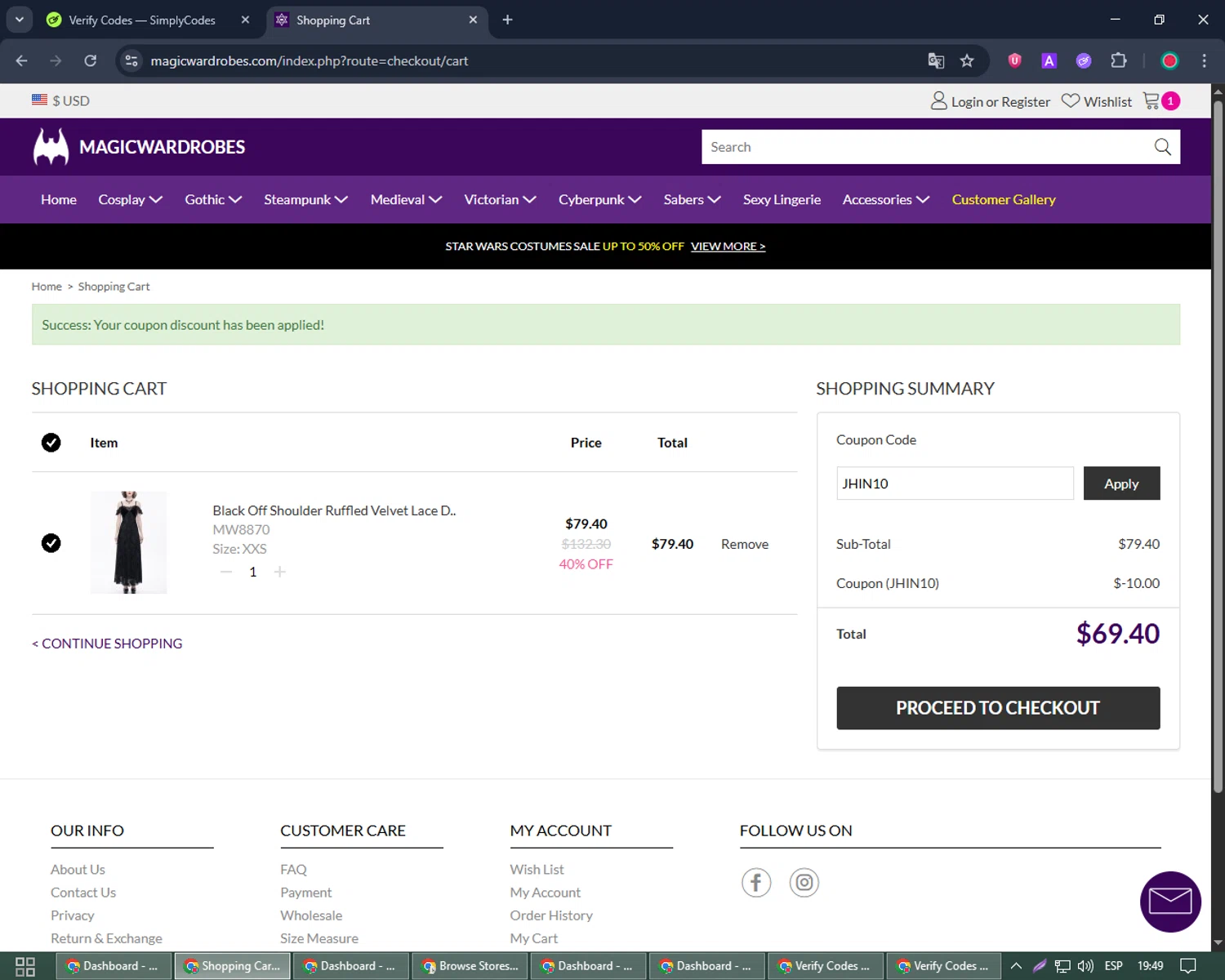Decrease quantity with the minus button
This screenshot has height=980, width=1225.
click(x=226, y=572)
